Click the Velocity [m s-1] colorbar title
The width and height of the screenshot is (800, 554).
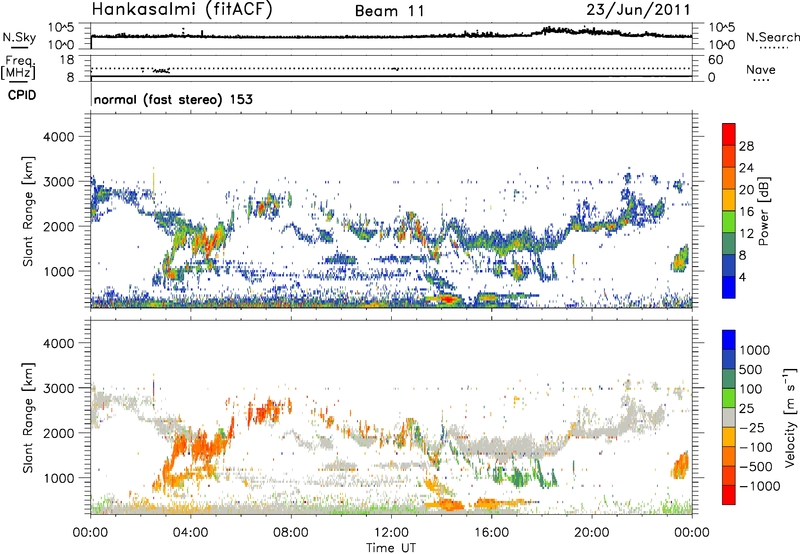tap(790, 417)
